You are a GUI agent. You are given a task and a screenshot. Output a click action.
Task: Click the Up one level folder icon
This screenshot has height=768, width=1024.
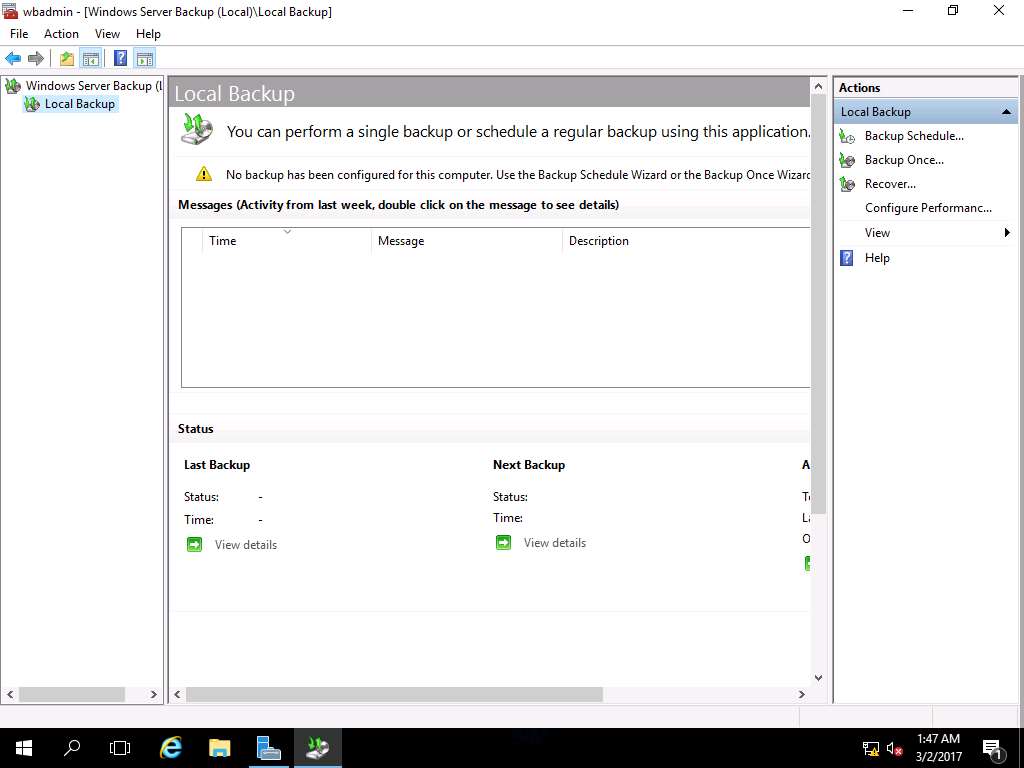click(x=67, y=59)
